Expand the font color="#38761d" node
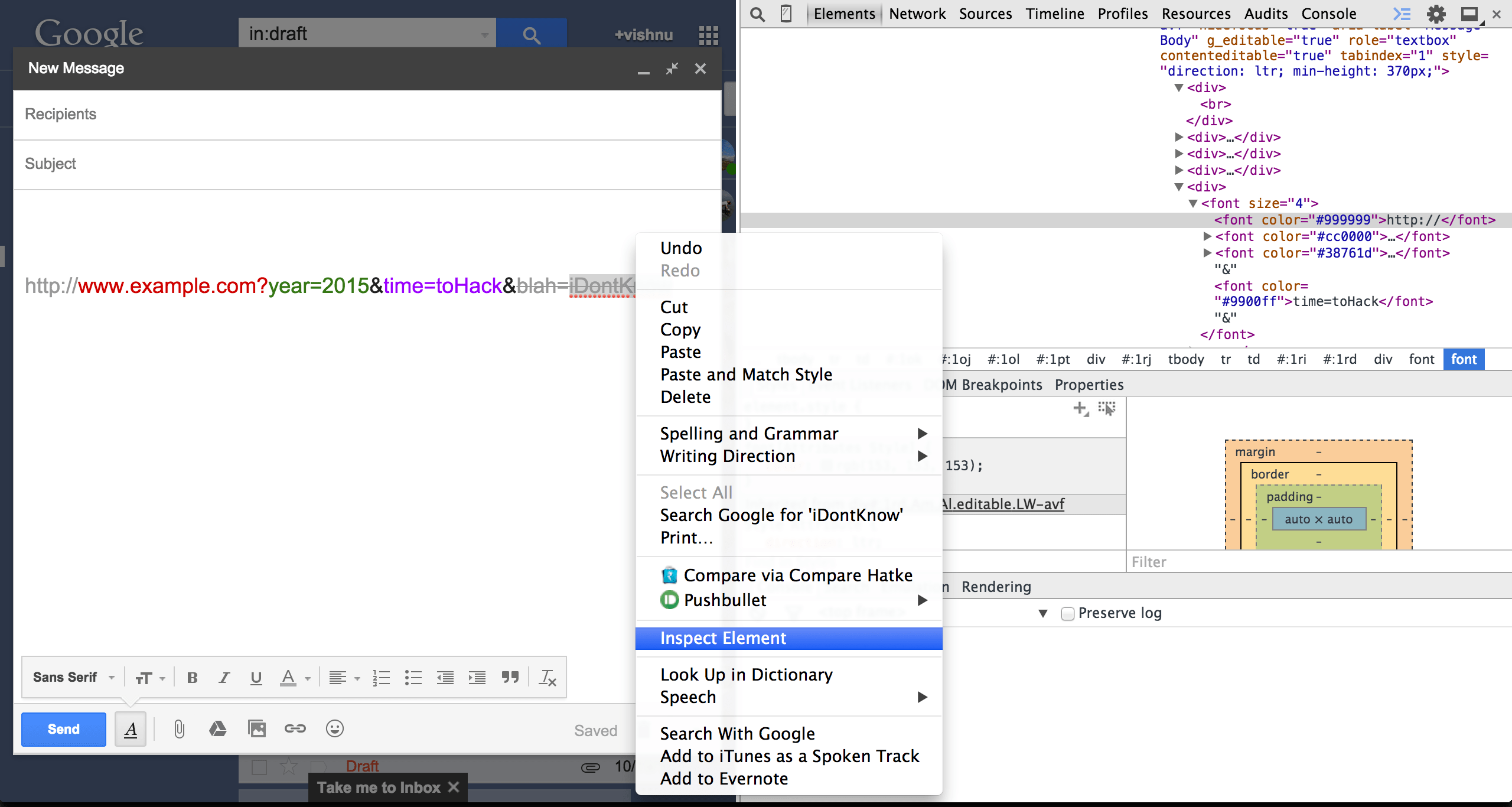The width and height of the screenshot is (1512, 807). (1208, 253)
